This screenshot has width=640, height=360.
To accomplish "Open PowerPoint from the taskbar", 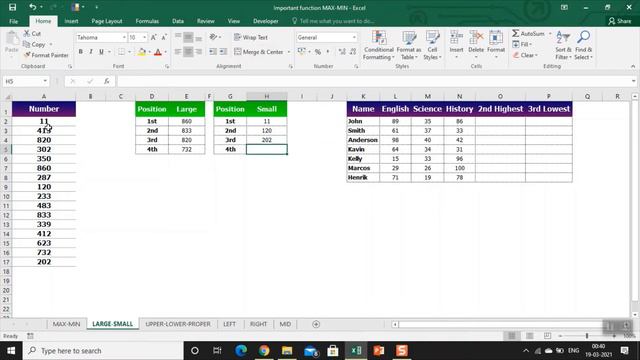I will click(x=379, y=351).
